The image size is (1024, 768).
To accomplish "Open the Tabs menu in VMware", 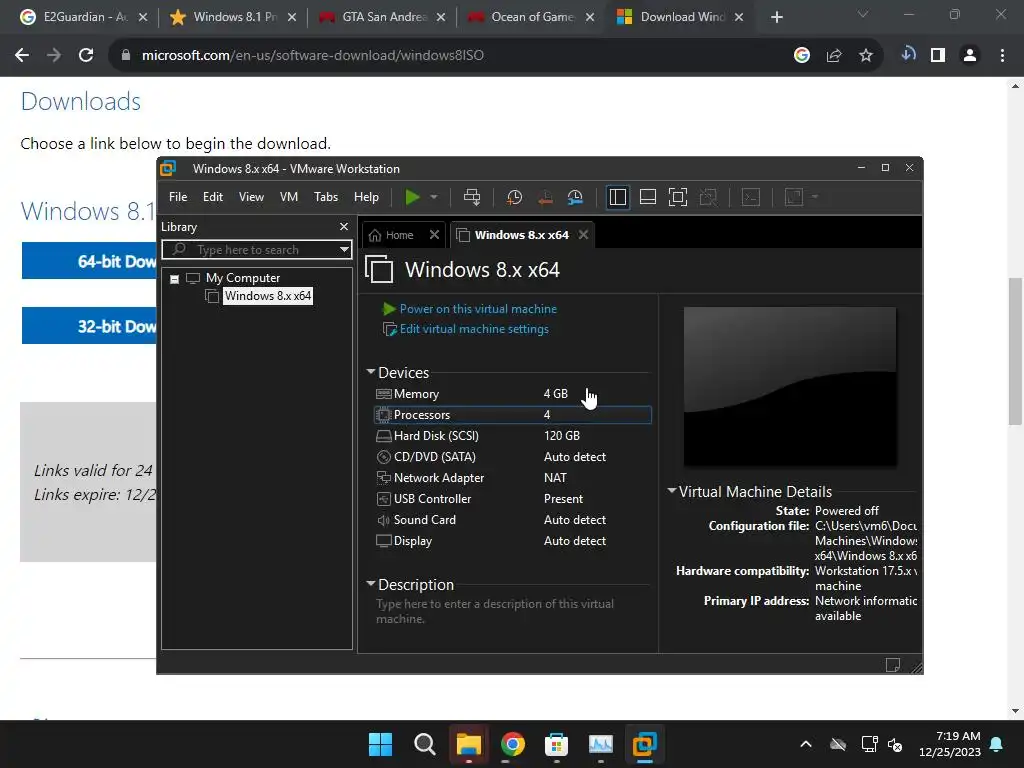I will point(326,197).
